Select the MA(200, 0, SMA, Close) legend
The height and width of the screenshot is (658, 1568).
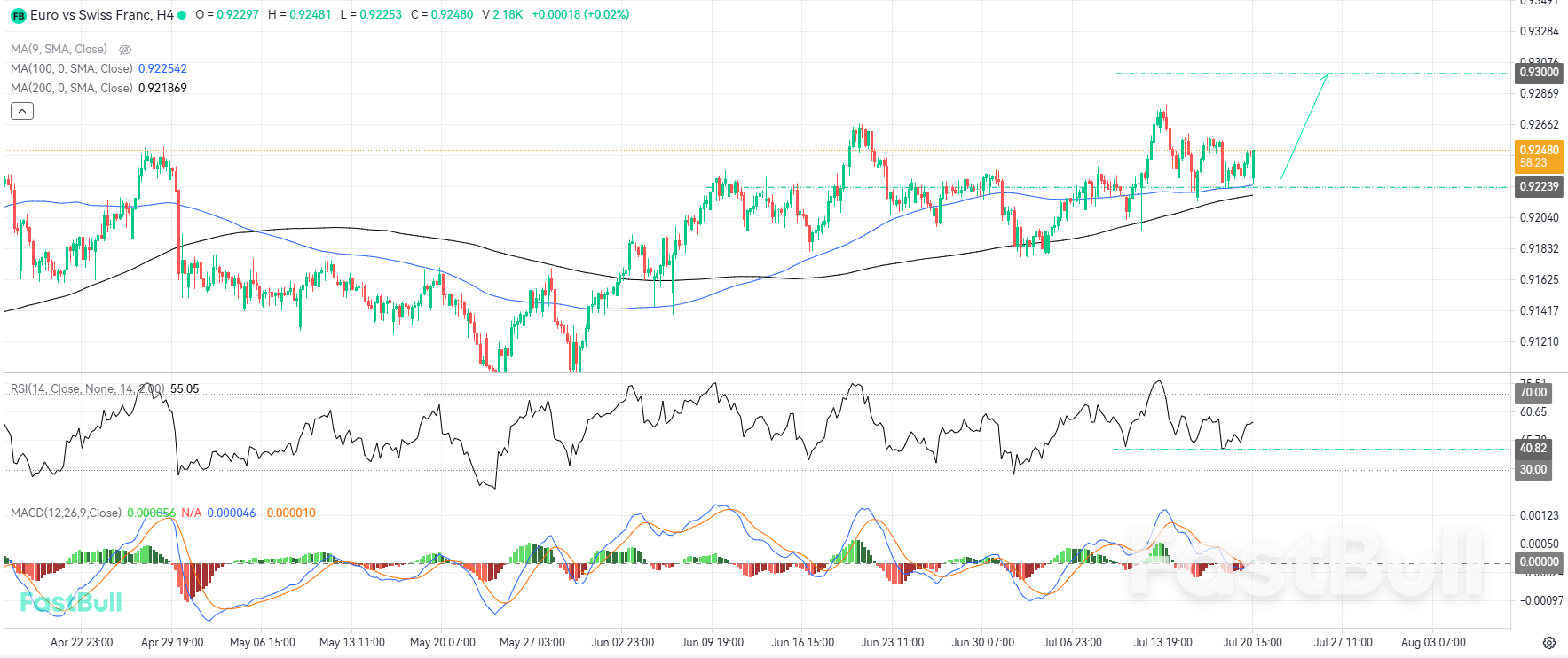(x=72, y=88)
